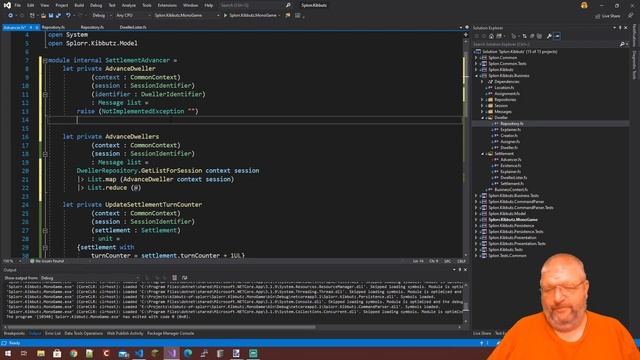Click the Visual Studio taskbar icon

tap(171, 353)
